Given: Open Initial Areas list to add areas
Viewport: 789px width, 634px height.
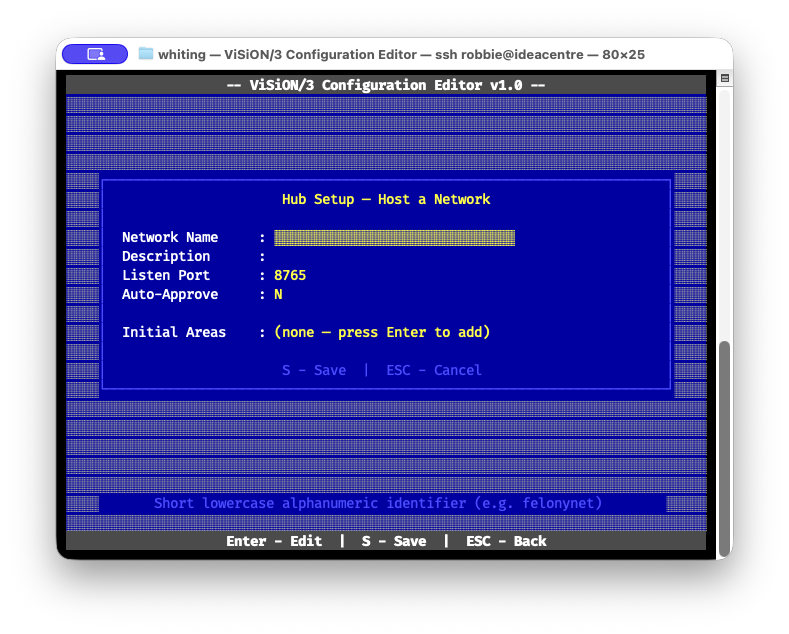Looking at the screenshot, I should click(x=382, y=332).
